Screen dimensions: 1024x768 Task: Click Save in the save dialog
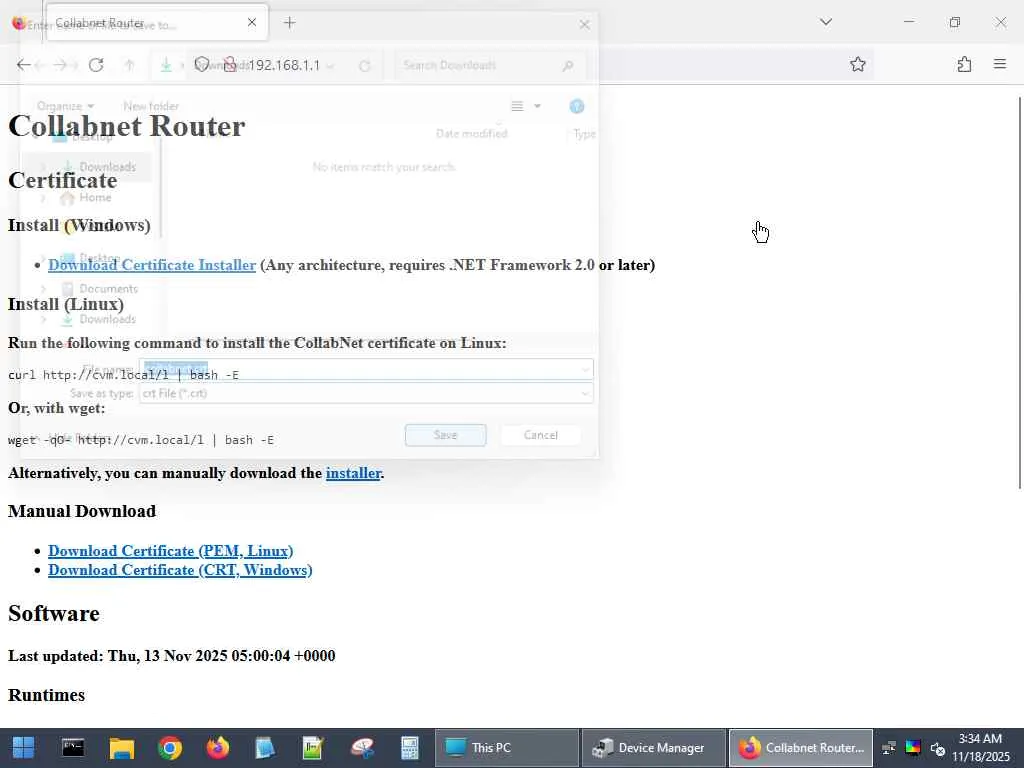pos(445,435)
